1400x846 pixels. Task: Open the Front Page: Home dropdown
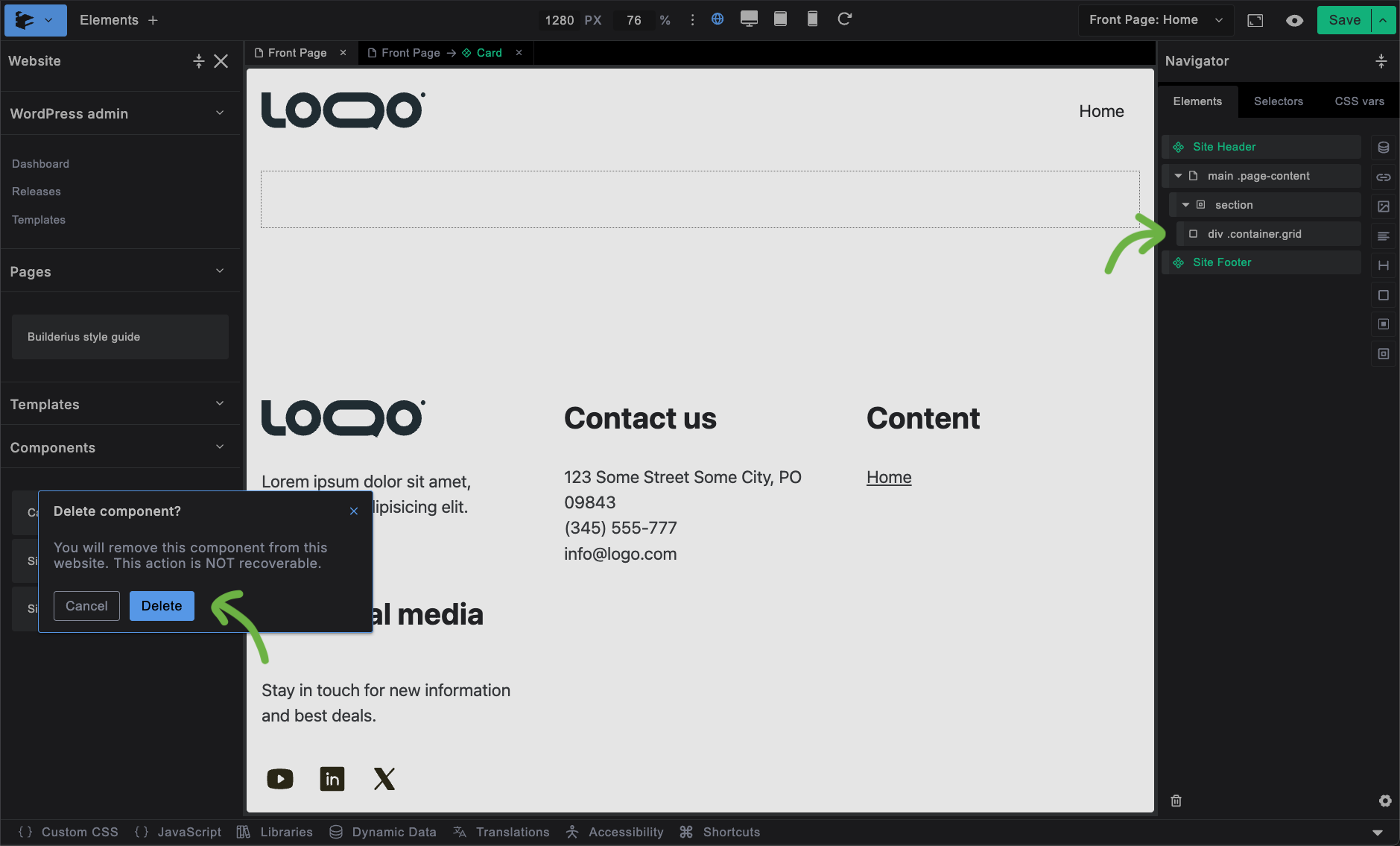1155,20
